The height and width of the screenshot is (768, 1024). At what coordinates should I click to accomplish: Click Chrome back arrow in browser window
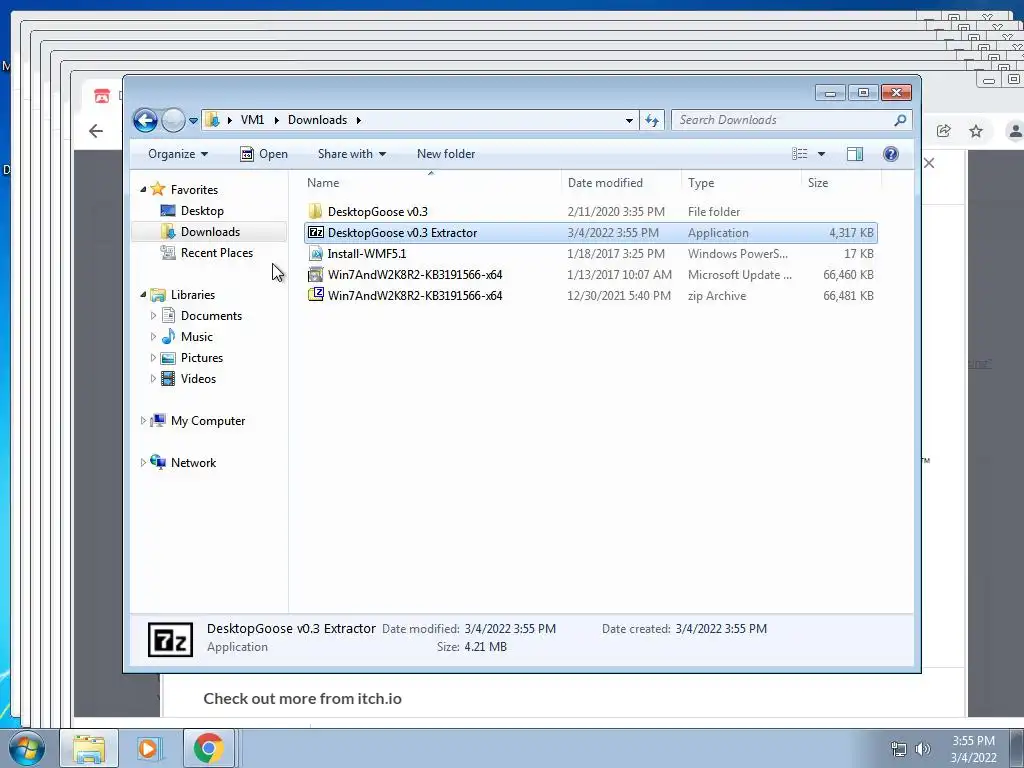96,131
